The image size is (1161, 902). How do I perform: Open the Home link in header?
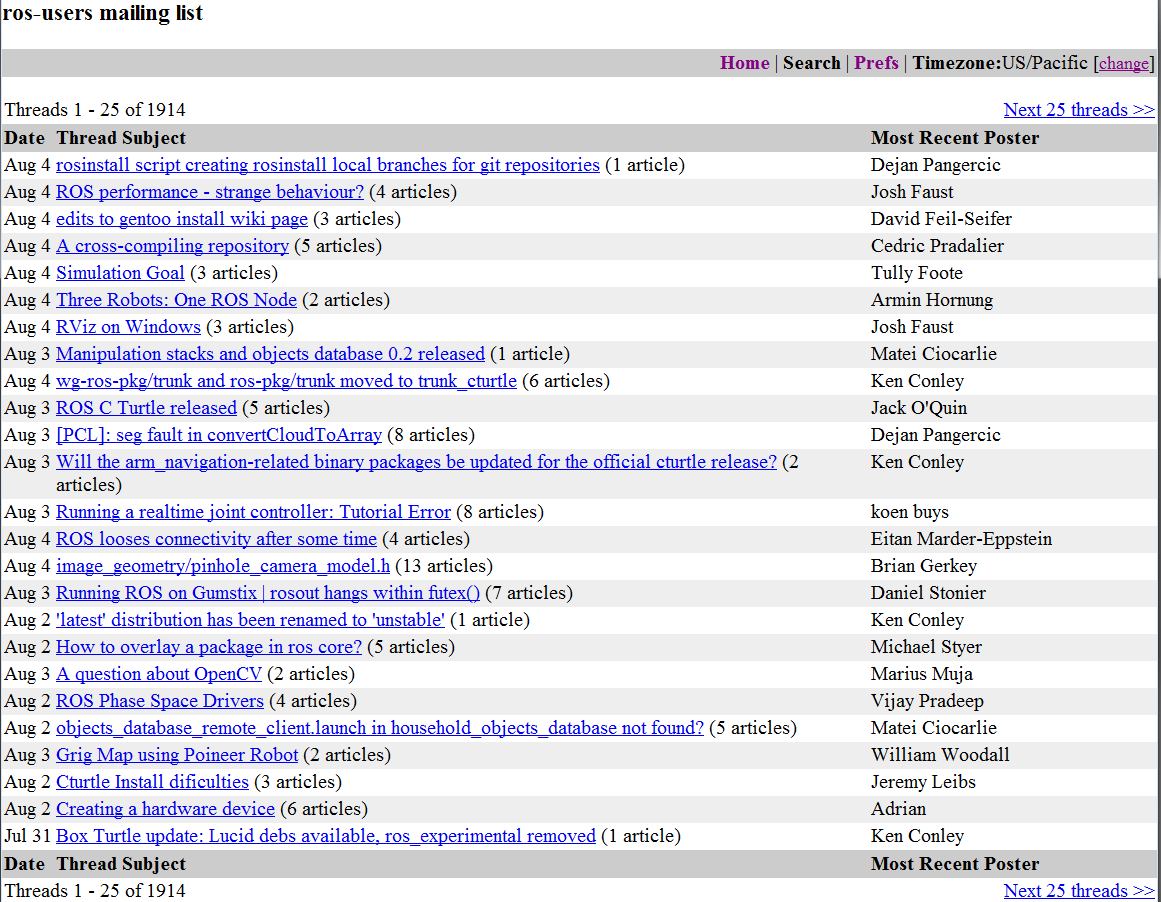(x=744, y=63)
